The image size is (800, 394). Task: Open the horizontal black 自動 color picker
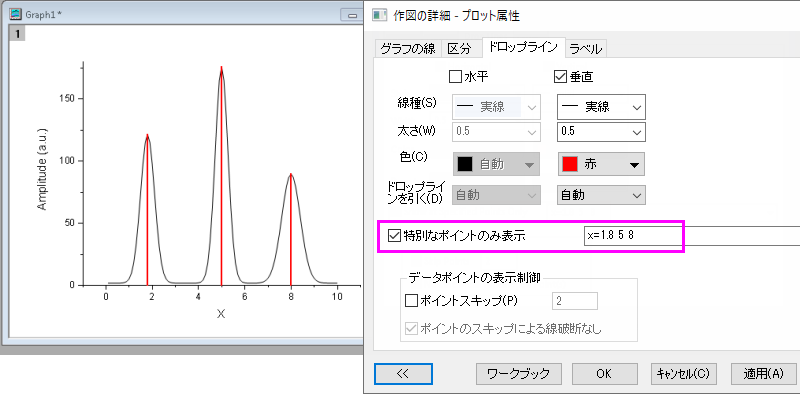pyautogui.click(x=496, y=164)
